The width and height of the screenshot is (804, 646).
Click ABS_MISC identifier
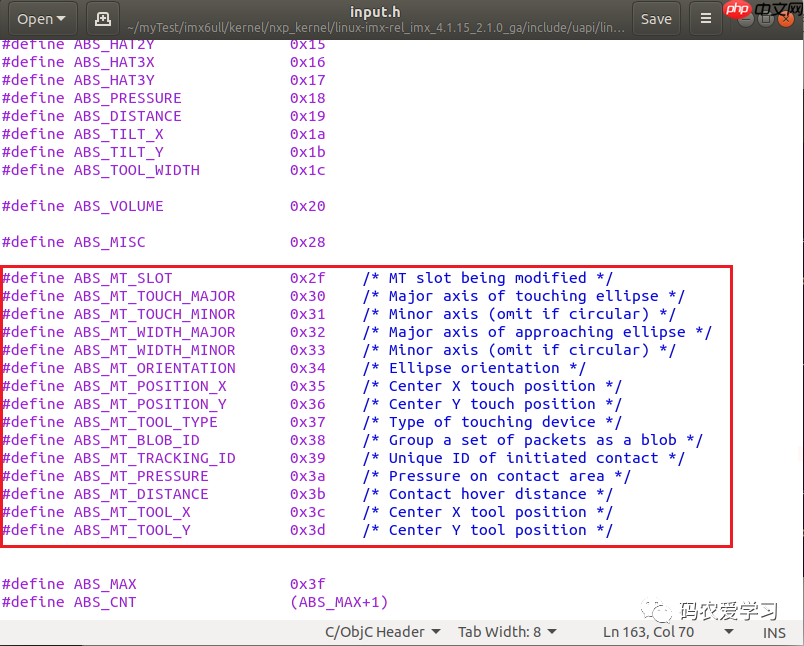(109, 242)
